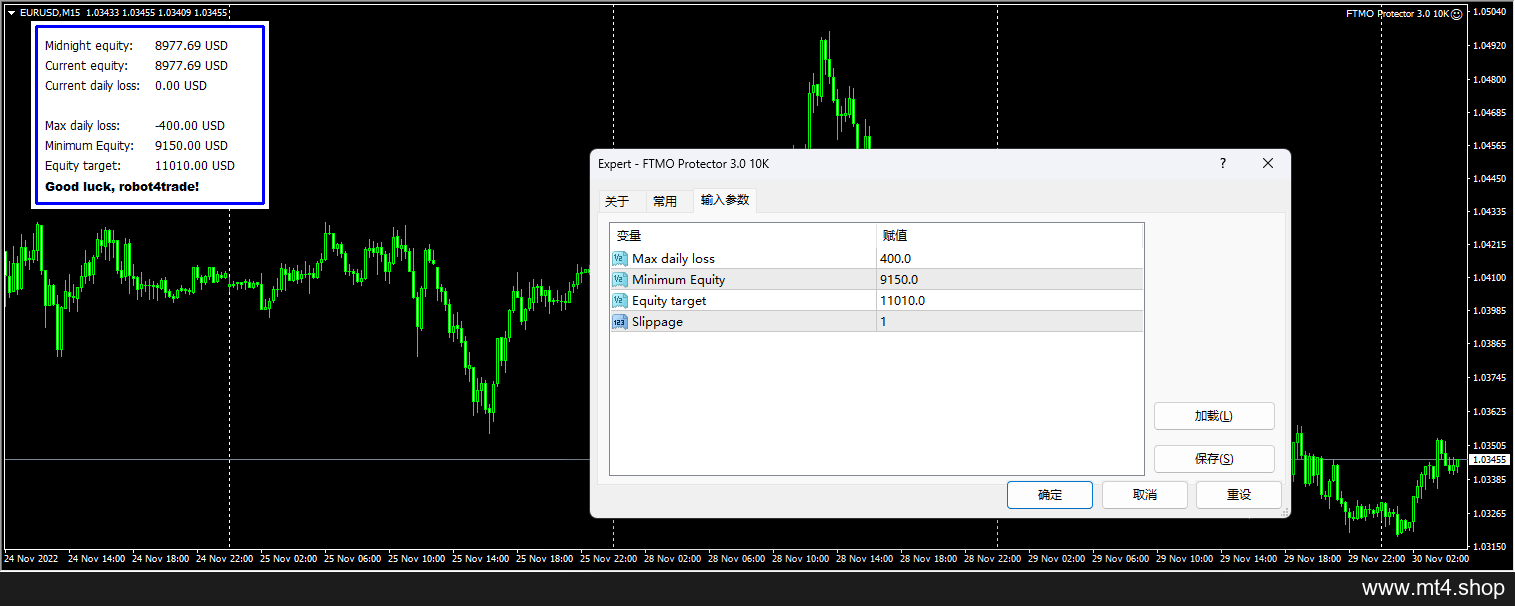1515x606 pixels.
Task: Click the Equity target variable icon
Action: click(619, 301)
